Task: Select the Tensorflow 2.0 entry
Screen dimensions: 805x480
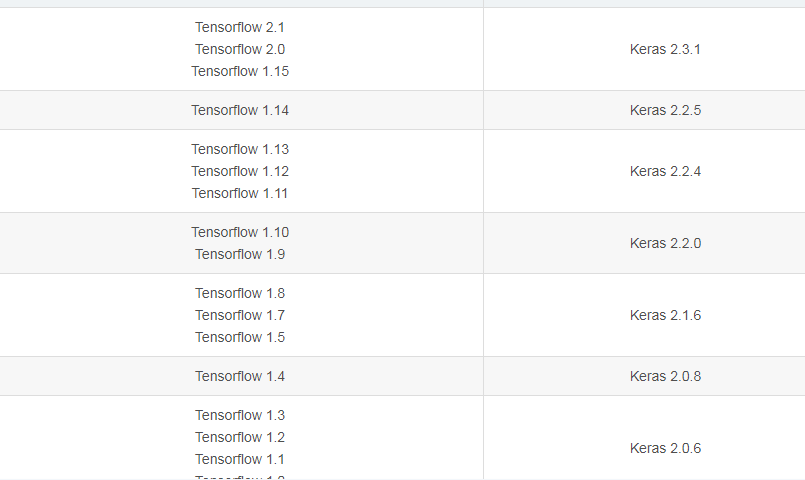Action: coord(240,49)
